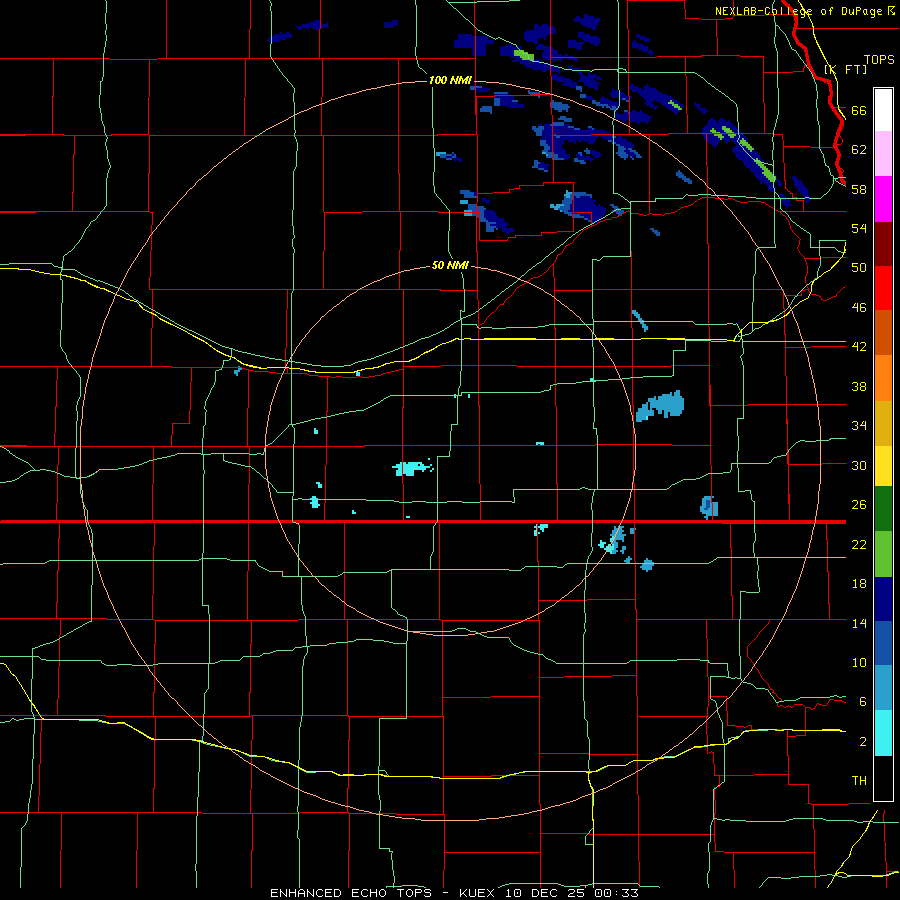The image size is (900, 900).
Task: Click the '14' legend scale value
Action: click(x=859, y=623)
